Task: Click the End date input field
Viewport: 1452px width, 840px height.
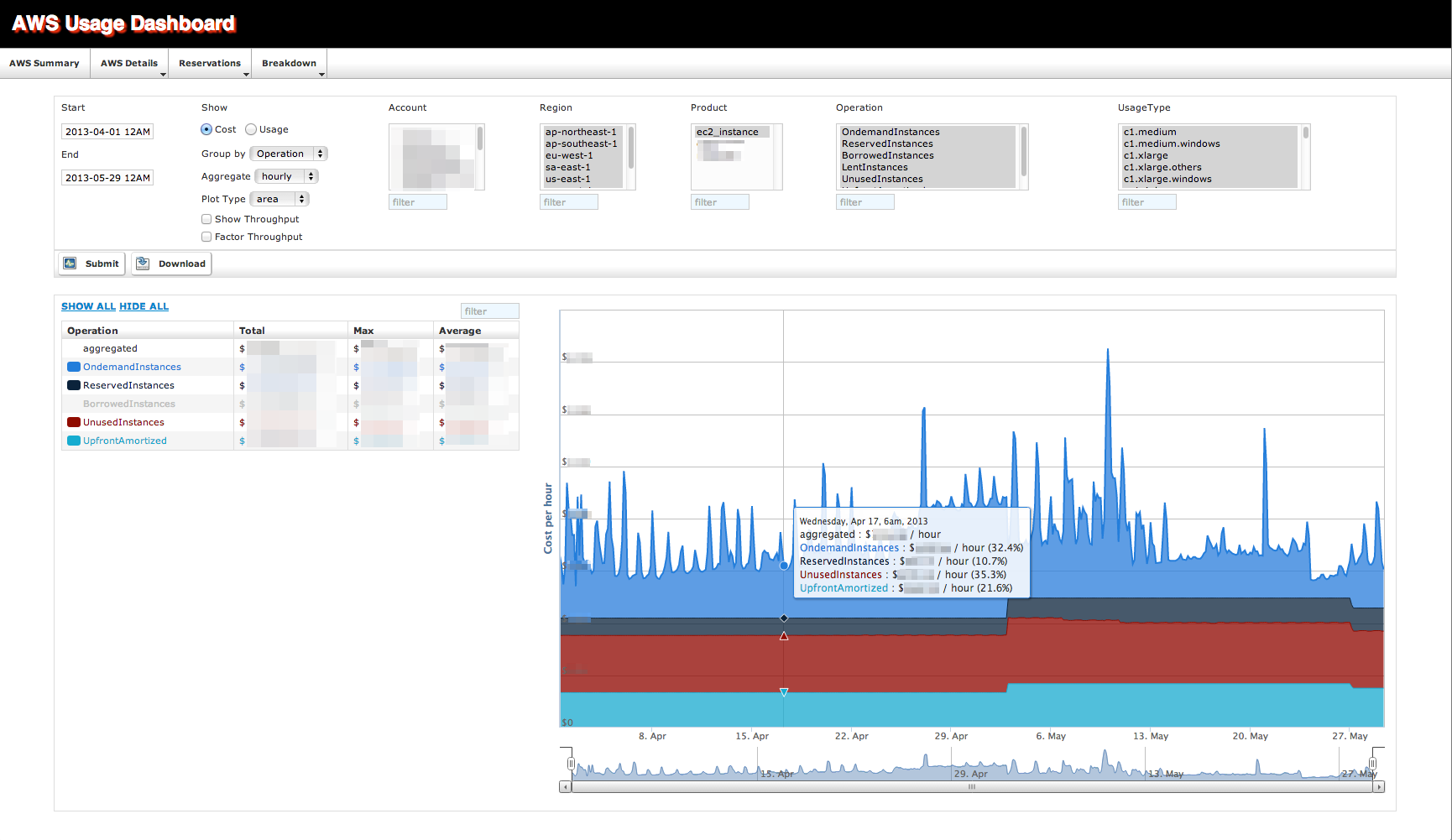Action: pos(107,178)
